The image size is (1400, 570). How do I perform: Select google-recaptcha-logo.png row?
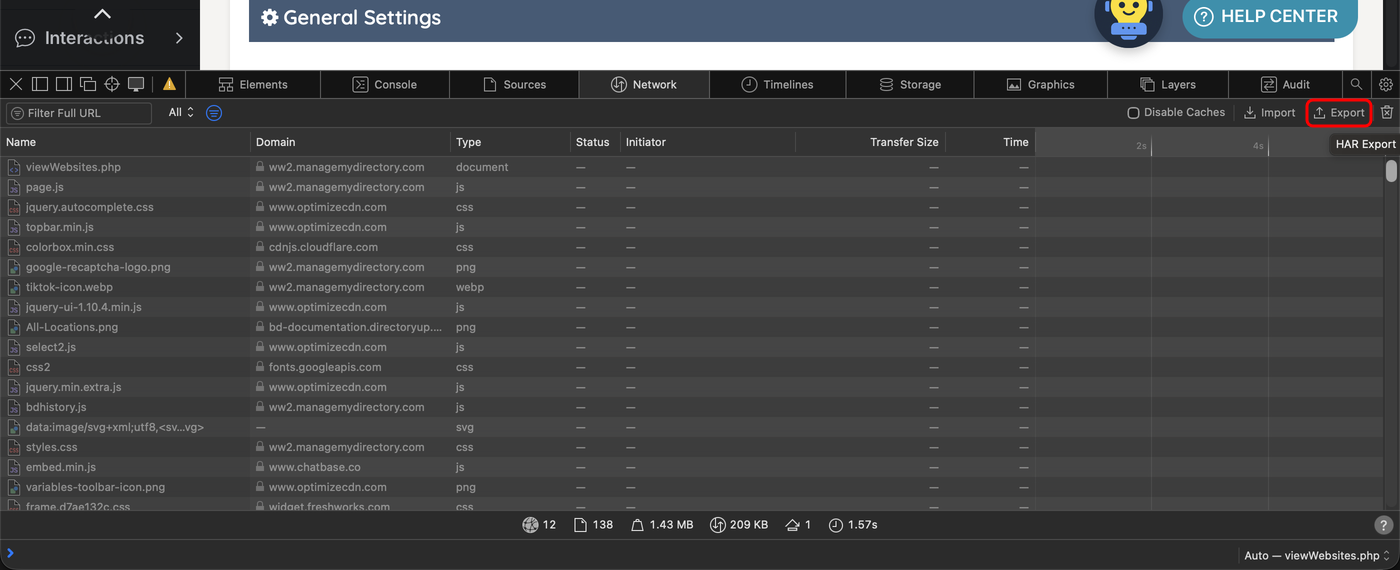point(692,267)
